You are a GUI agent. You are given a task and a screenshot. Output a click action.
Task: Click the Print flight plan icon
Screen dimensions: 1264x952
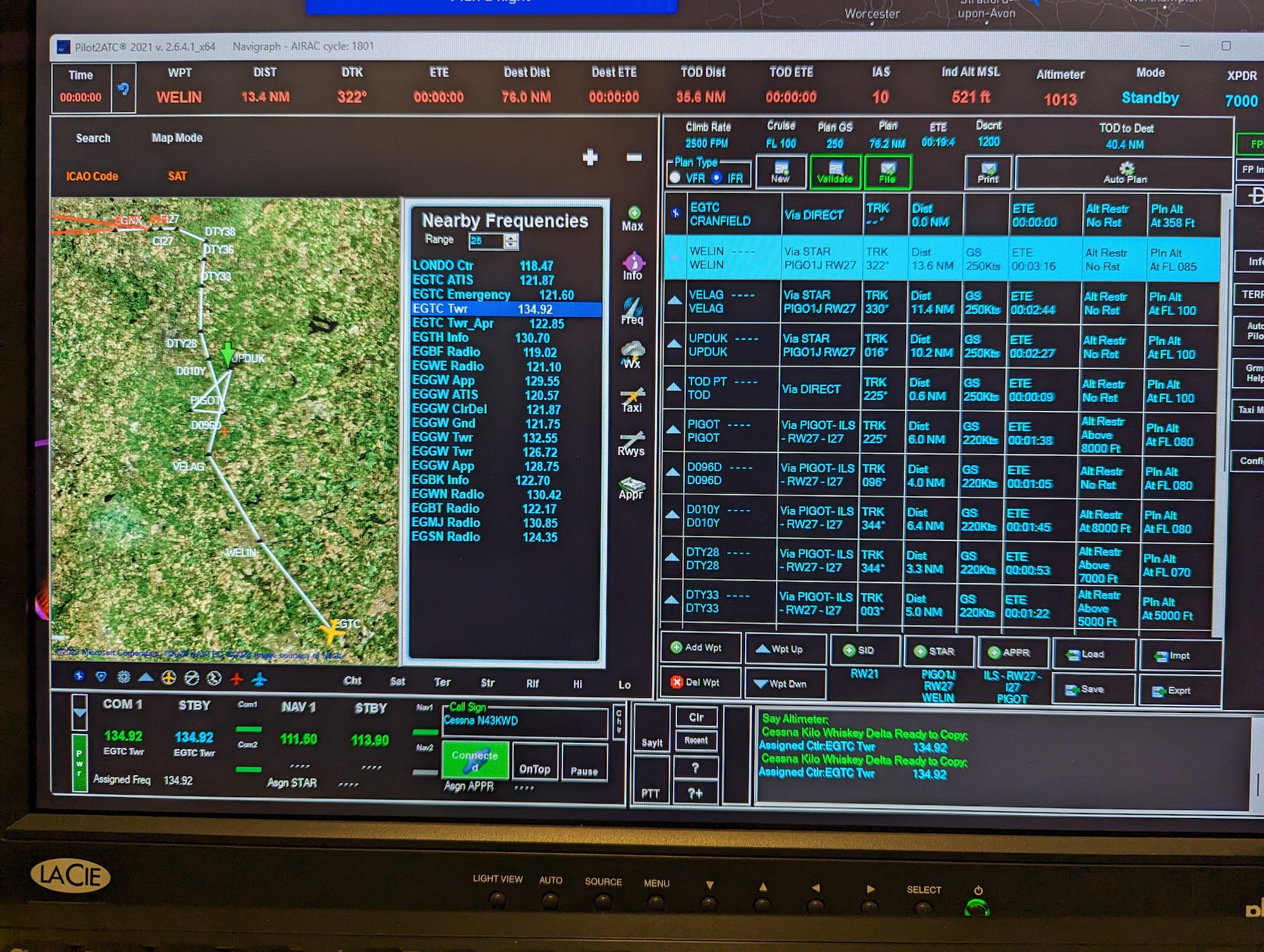click(988, 173)
